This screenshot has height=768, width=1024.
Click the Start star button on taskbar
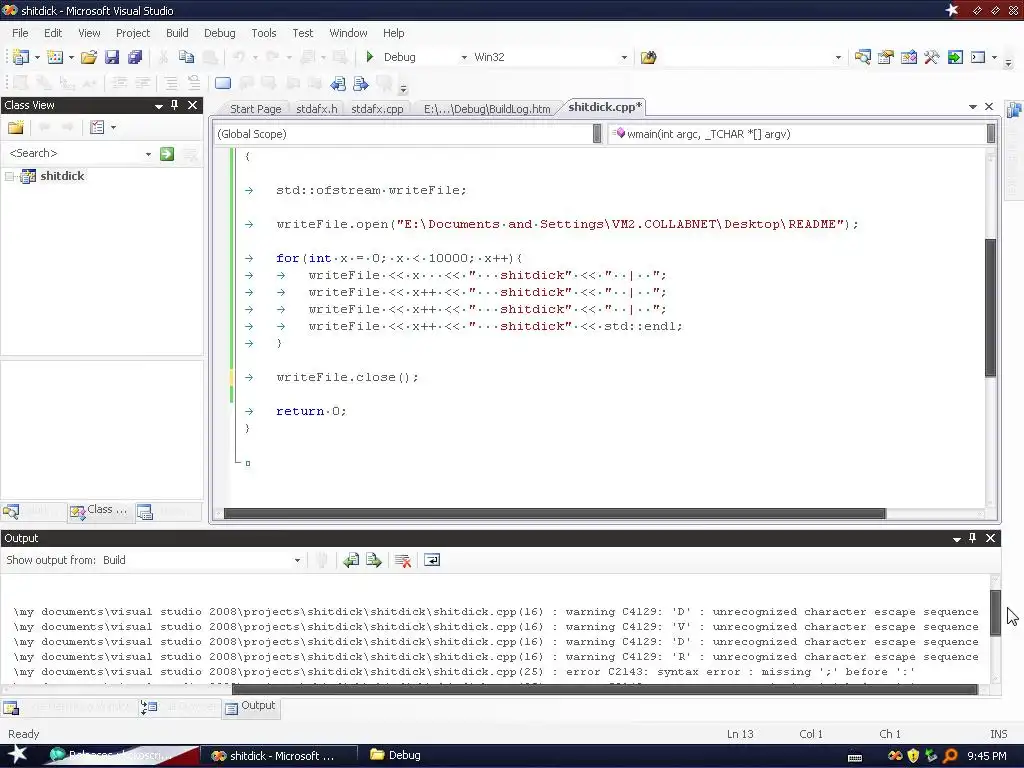click(18, 754)
